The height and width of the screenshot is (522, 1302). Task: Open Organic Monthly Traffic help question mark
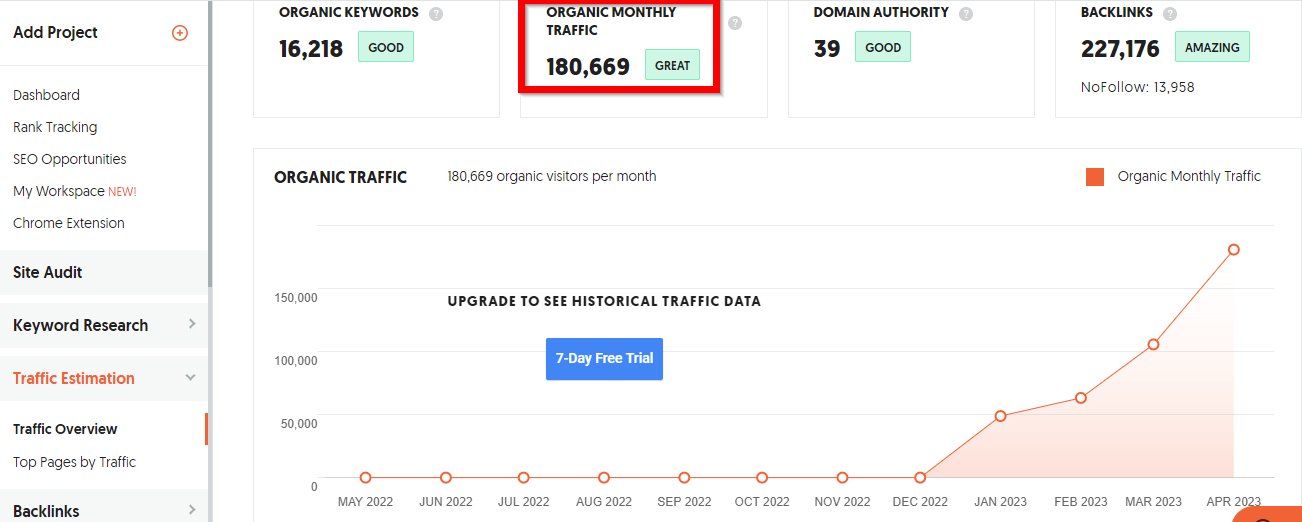click(735, 23)
